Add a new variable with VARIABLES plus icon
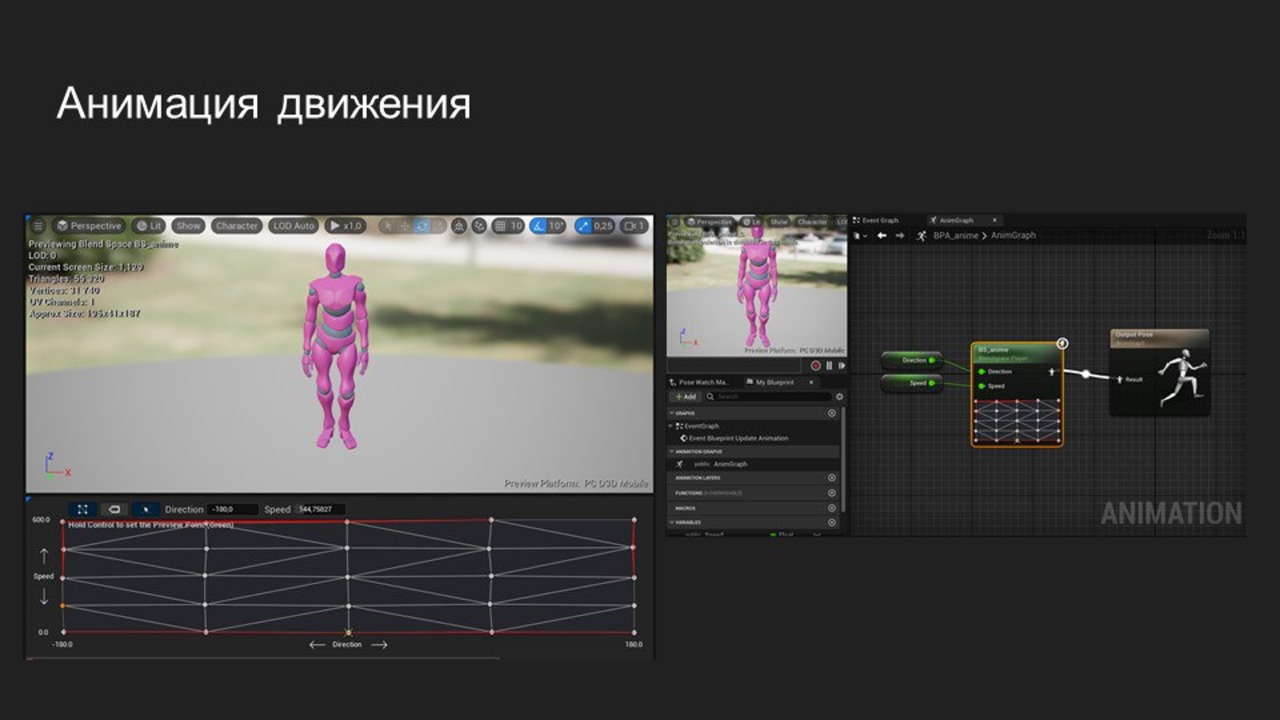 (x=832, y=523)
